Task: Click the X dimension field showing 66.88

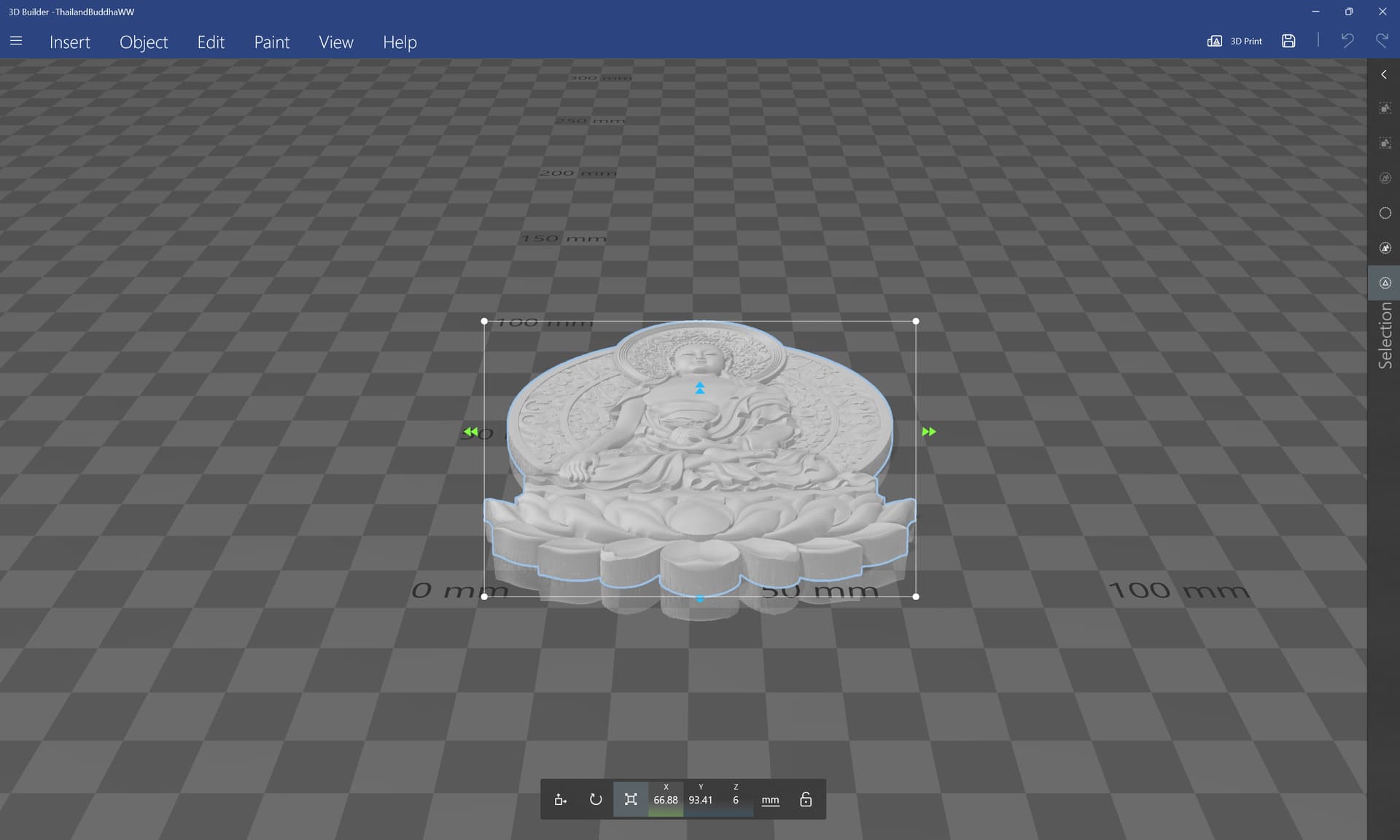Action: pyautogui.click(x=665, y=800)
